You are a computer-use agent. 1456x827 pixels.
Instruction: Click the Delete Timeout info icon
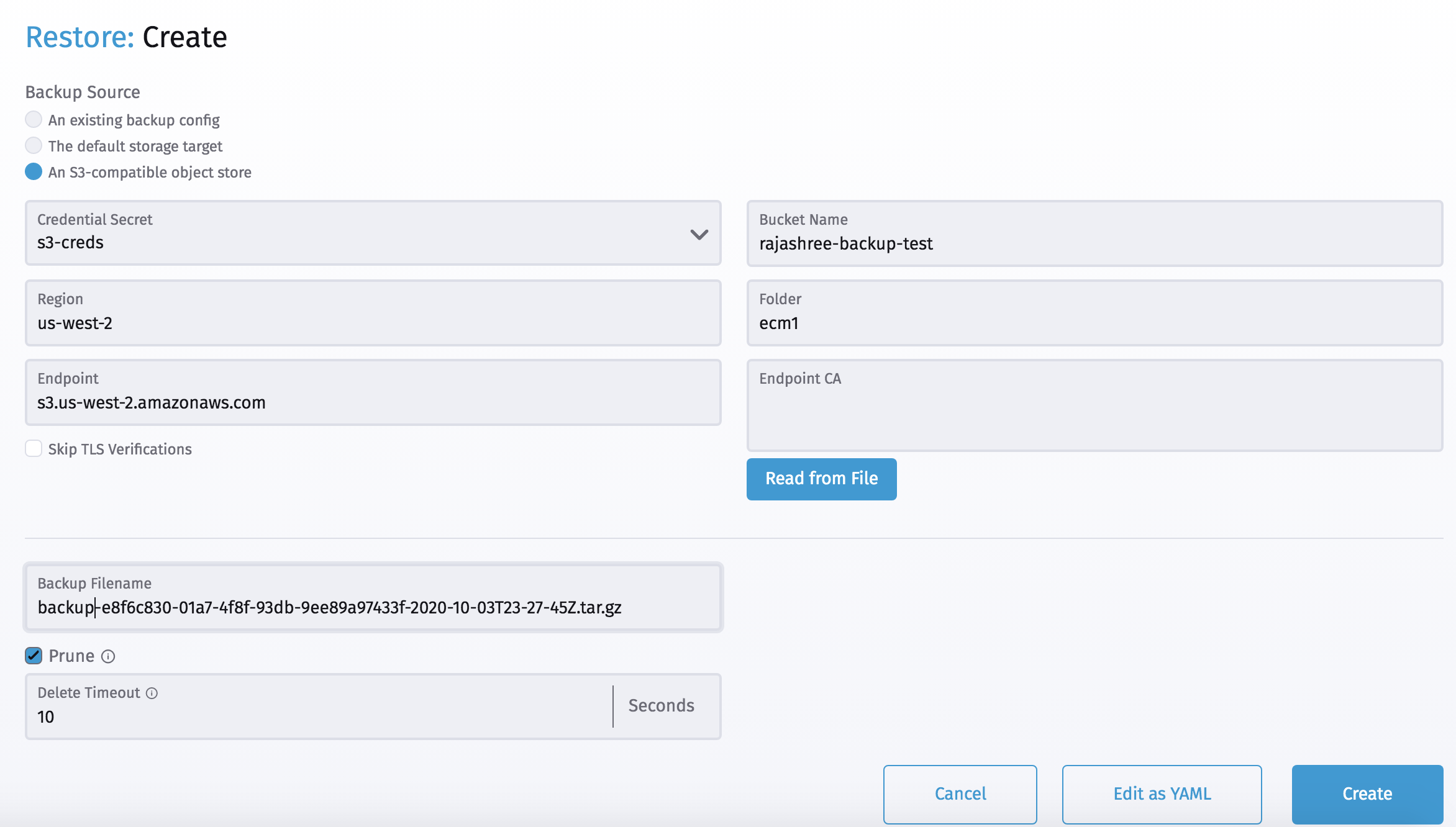click(152, 693)
